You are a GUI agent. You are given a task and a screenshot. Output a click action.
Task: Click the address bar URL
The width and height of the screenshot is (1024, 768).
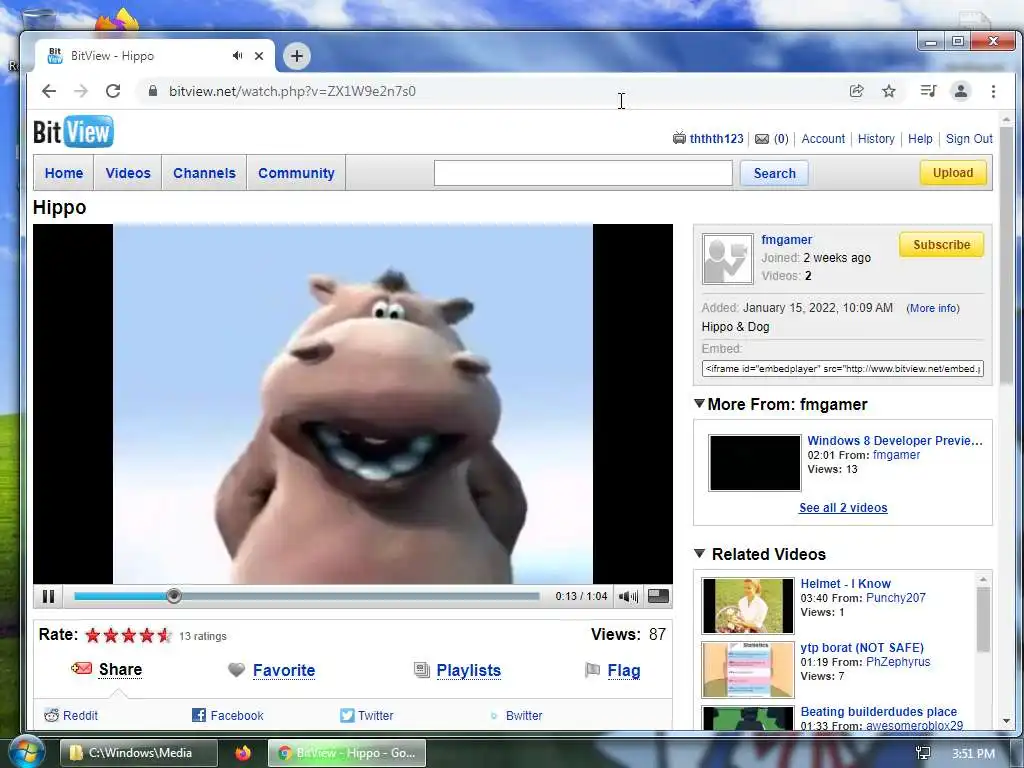pyautogui.click(x=292, y=91)
